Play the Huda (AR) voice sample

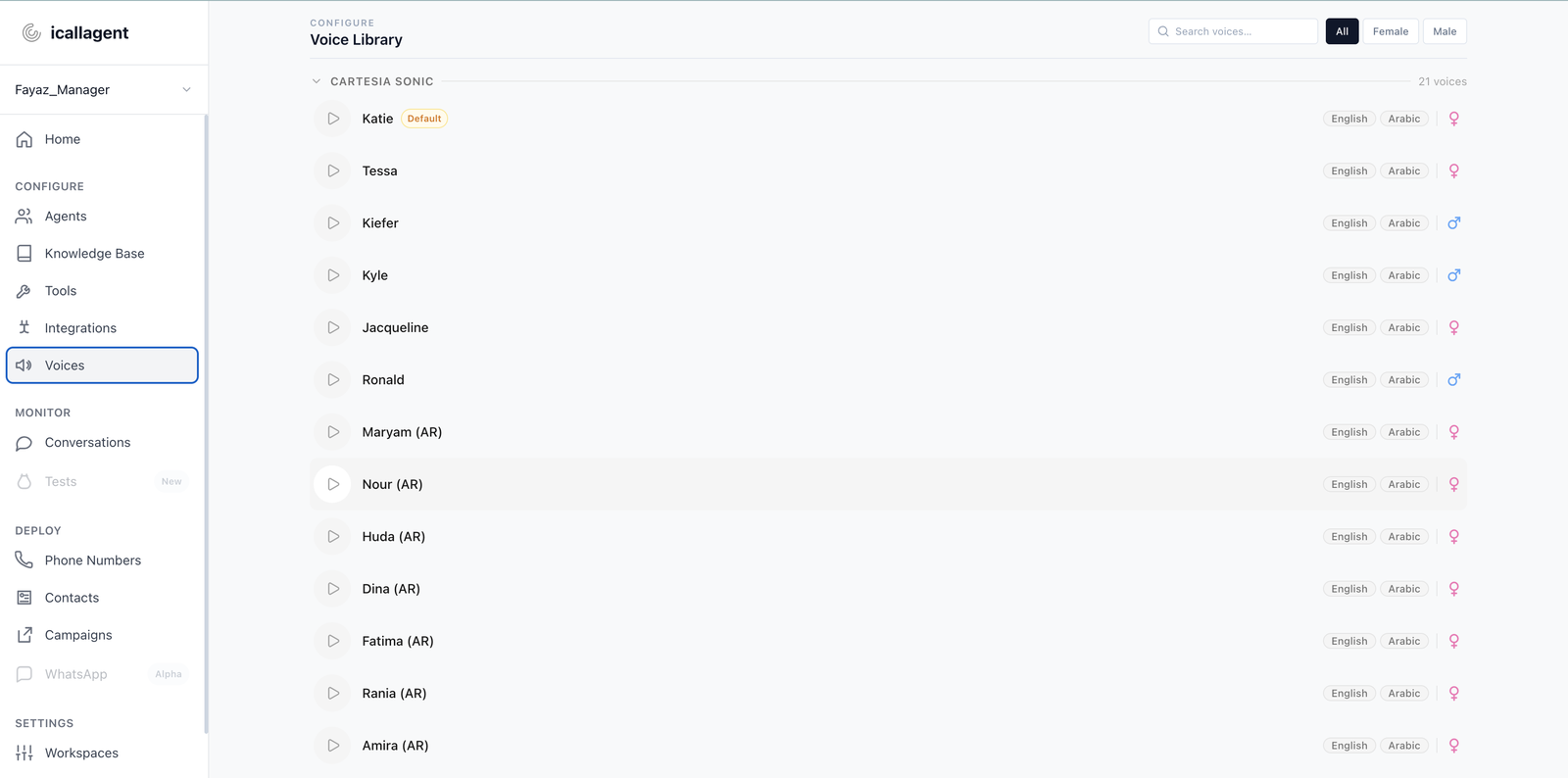(x=333, y=537)
